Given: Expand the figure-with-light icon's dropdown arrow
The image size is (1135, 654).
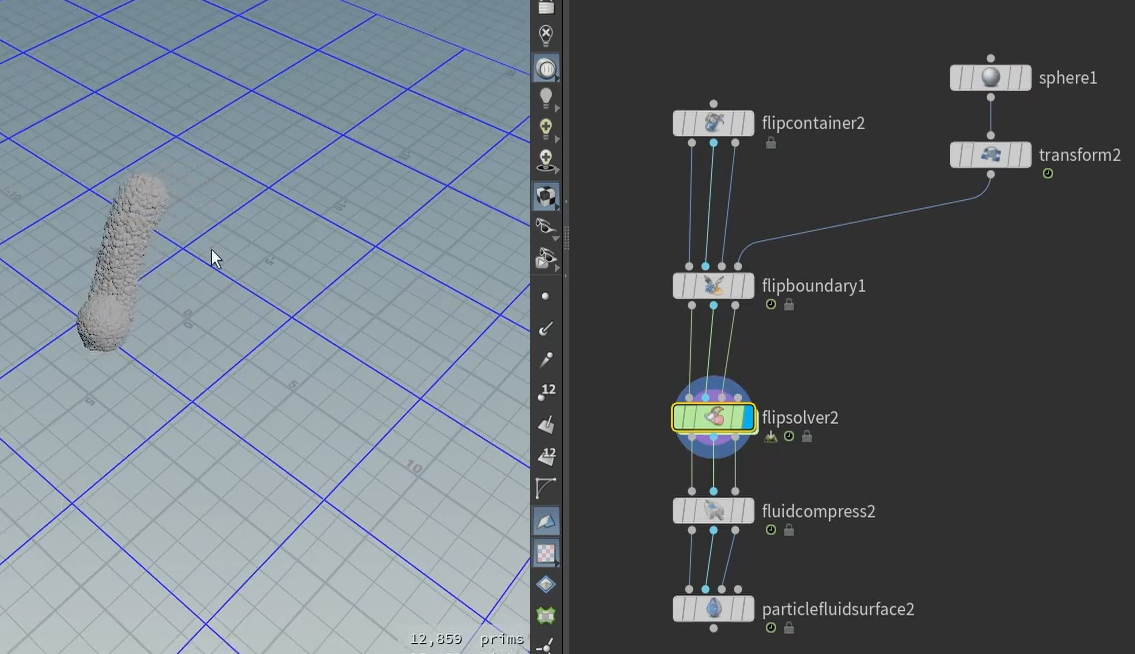Looking at the screenshot, I should (557, 171).
